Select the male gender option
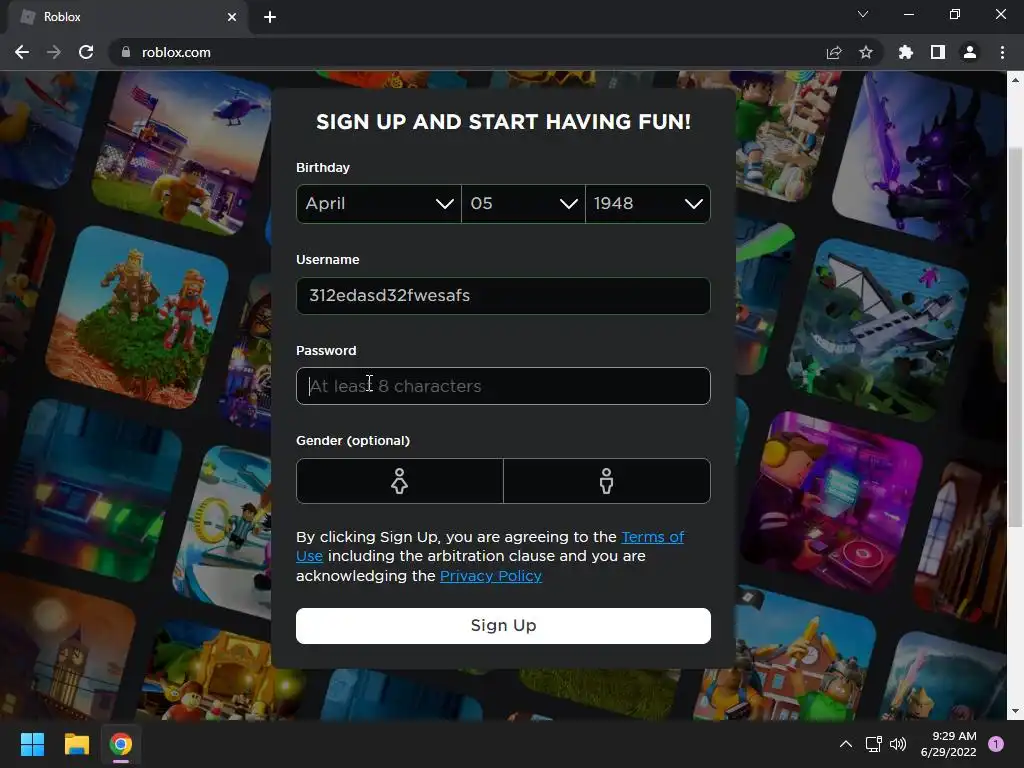 click(x=607, y=481)
